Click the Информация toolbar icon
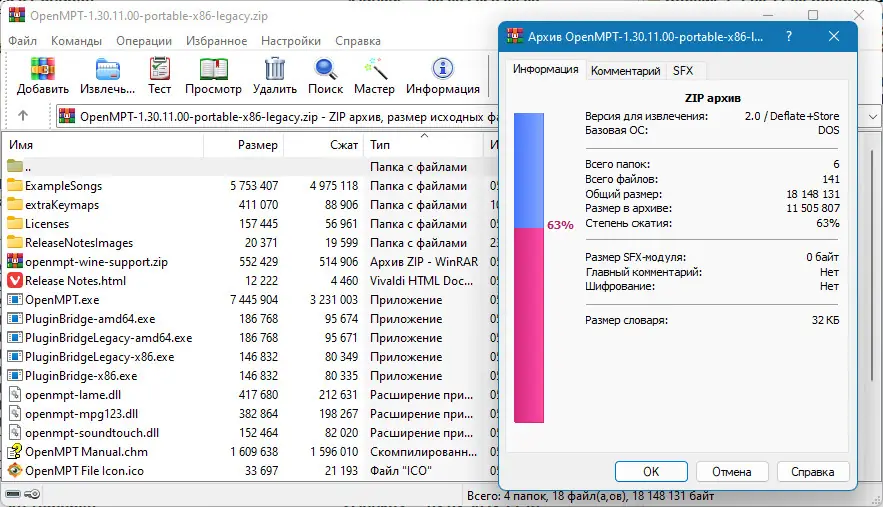883x507 pixels. pos(443,69)
